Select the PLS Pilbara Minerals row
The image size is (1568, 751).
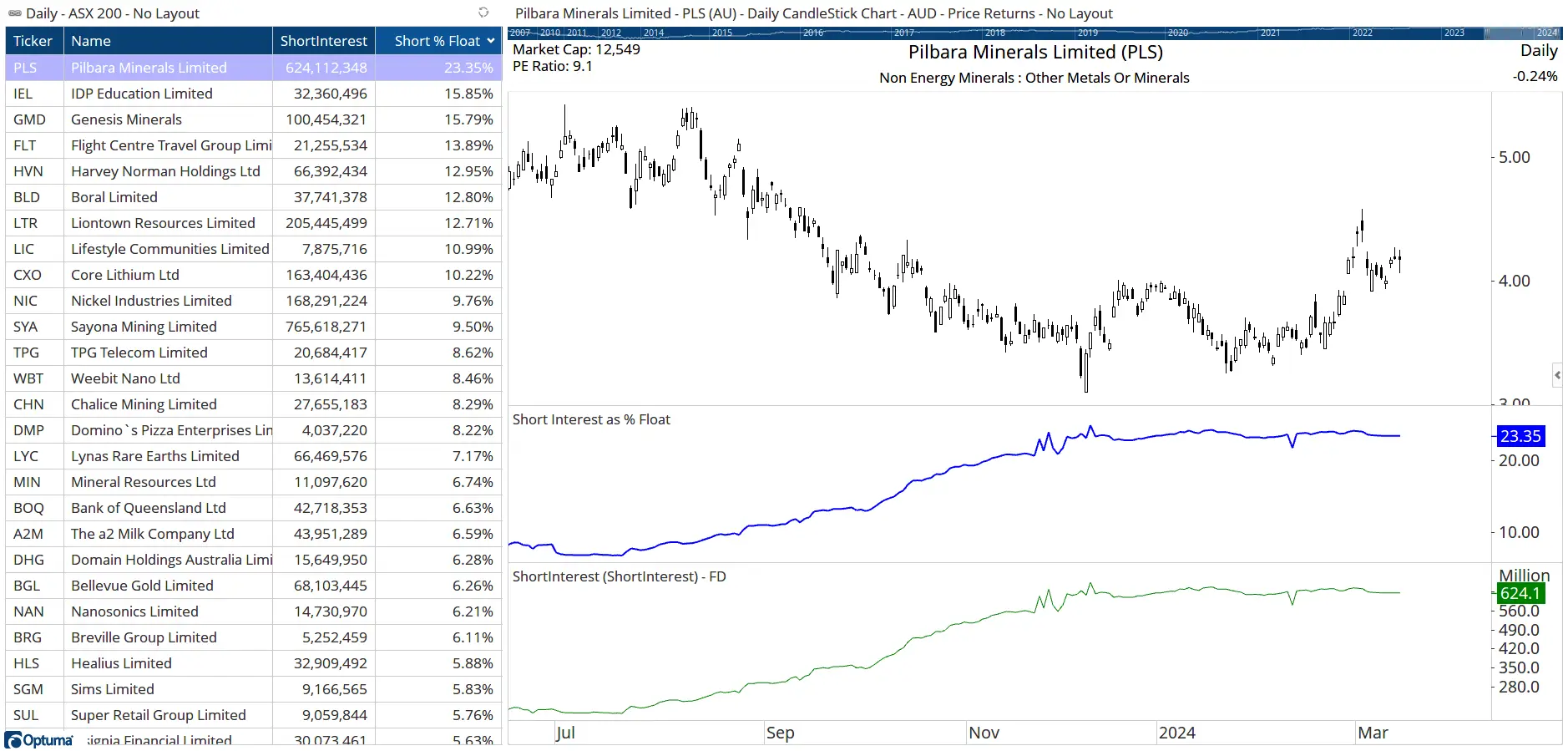[x=253, y=68]
